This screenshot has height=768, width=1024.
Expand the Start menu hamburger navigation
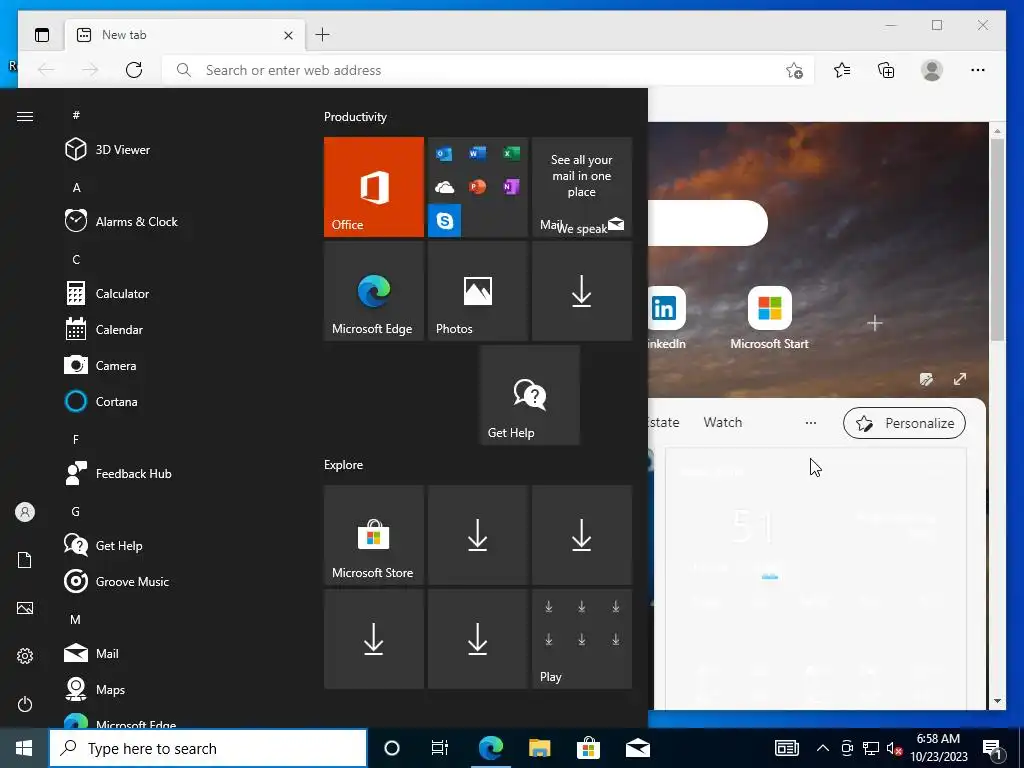point(25,116)
